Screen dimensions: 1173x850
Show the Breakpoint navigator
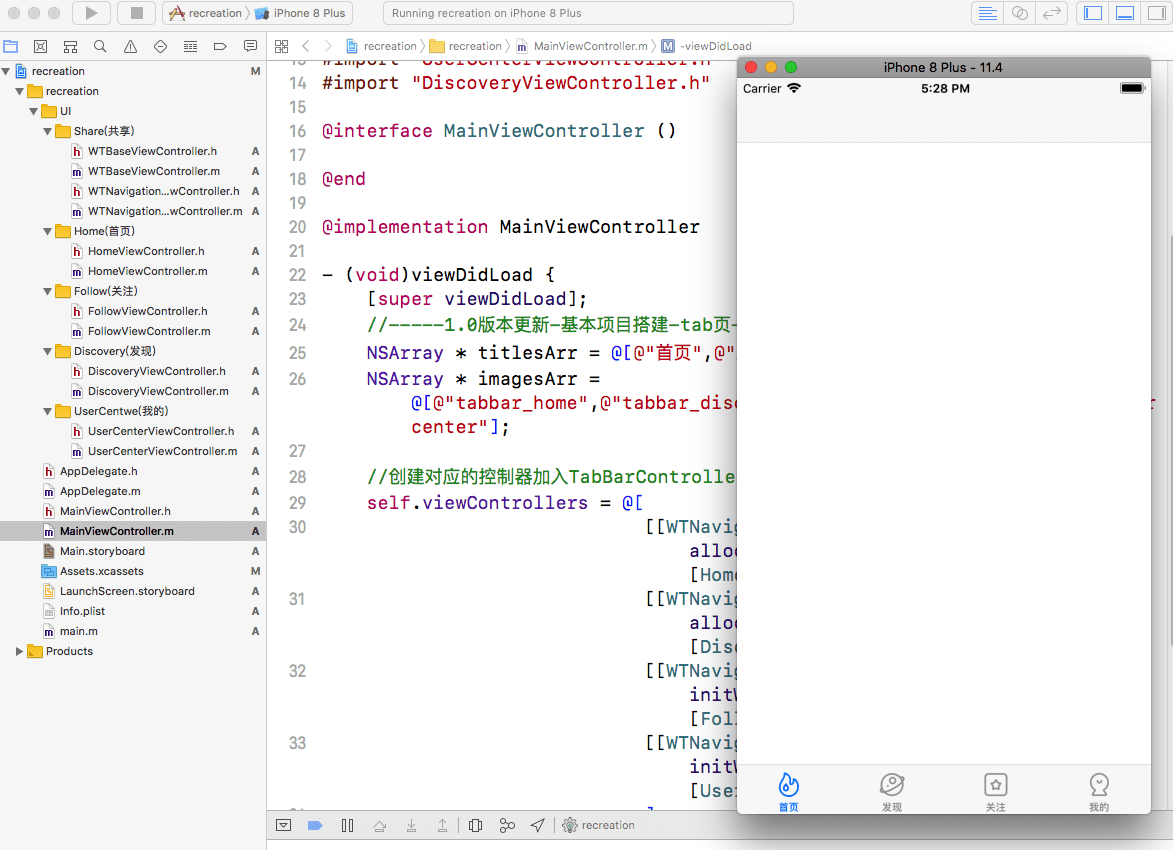point(220,47)
